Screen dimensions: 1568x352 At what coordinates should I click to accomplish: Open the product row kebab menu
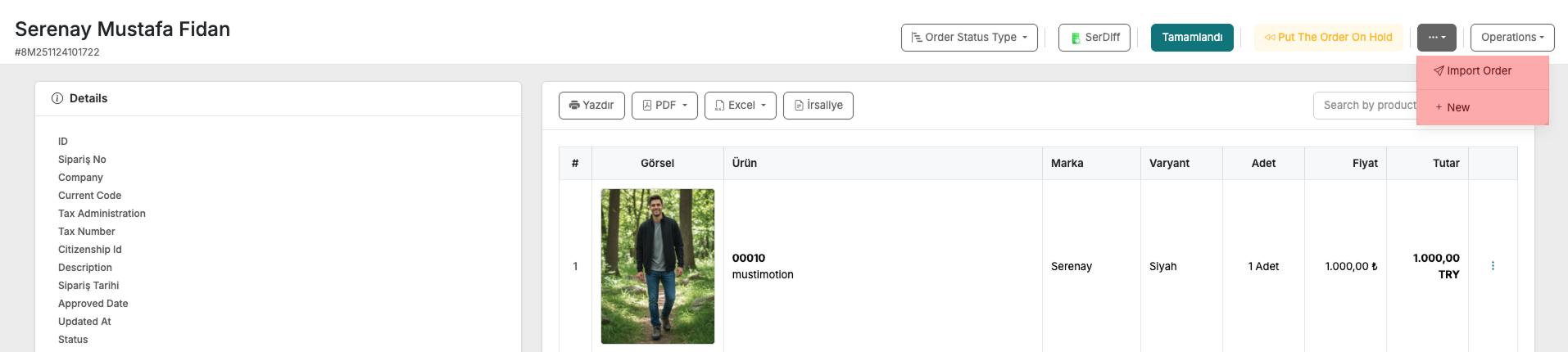point(1493,266)
